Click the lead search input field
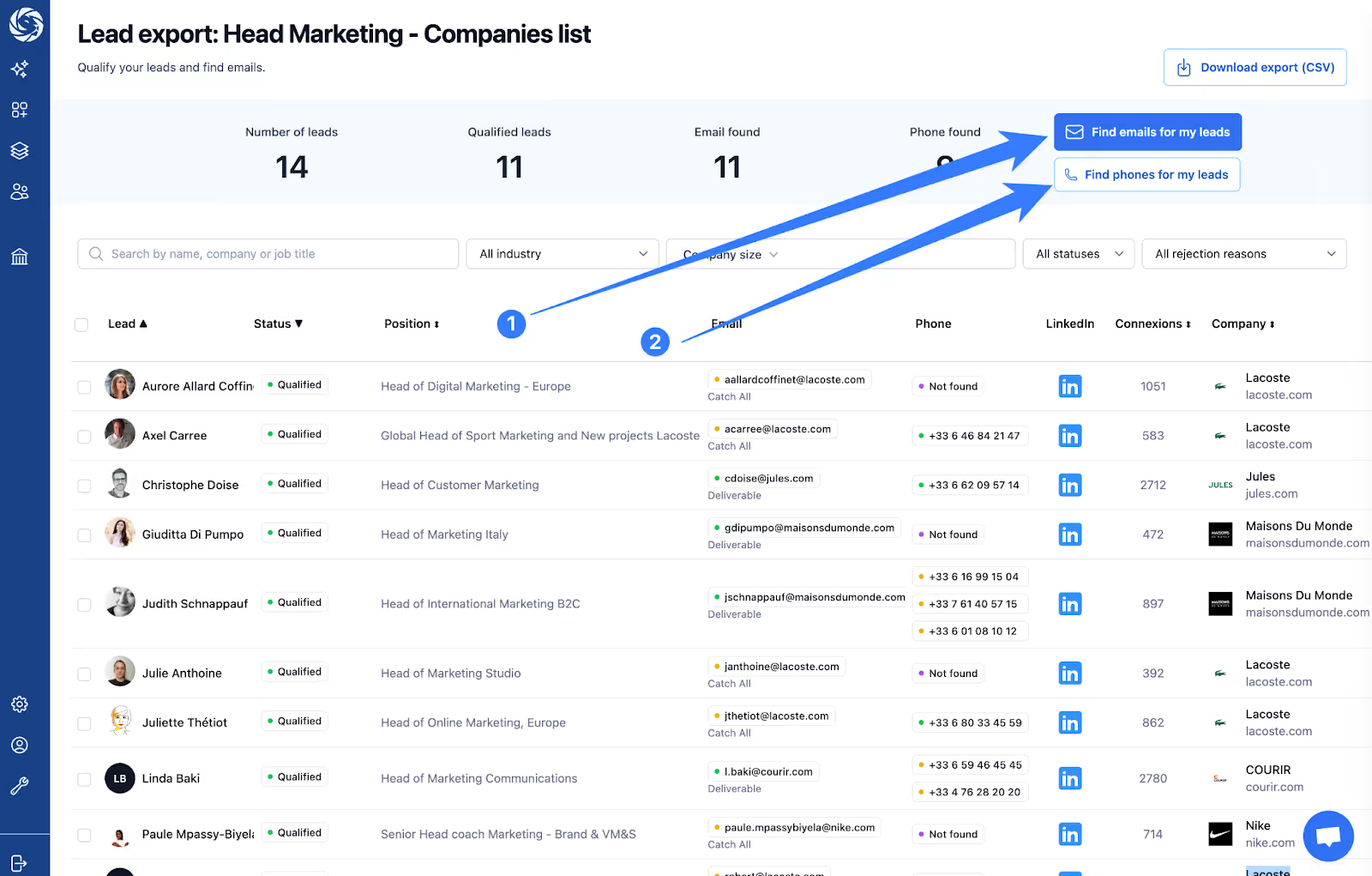Image resolution: width=1372 pixels, height=876 pixels. [x=268, y=254]
